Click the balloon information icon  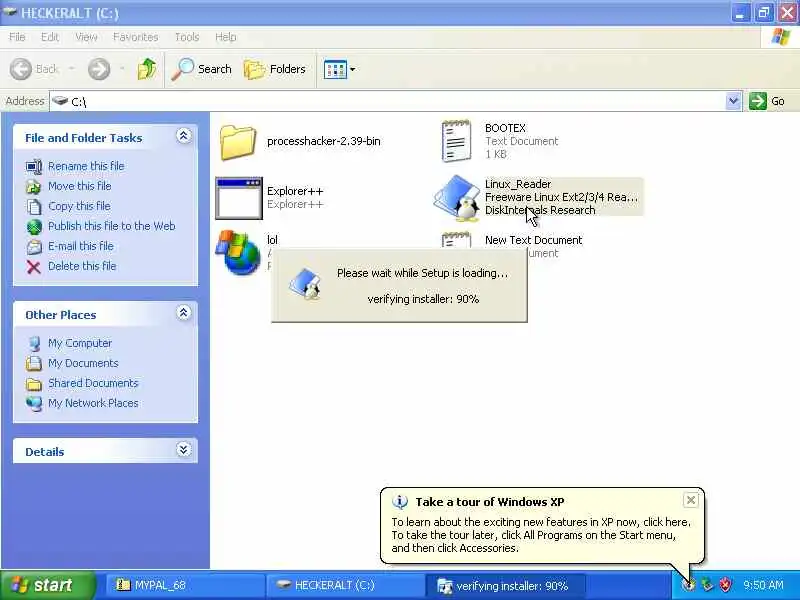399,502
